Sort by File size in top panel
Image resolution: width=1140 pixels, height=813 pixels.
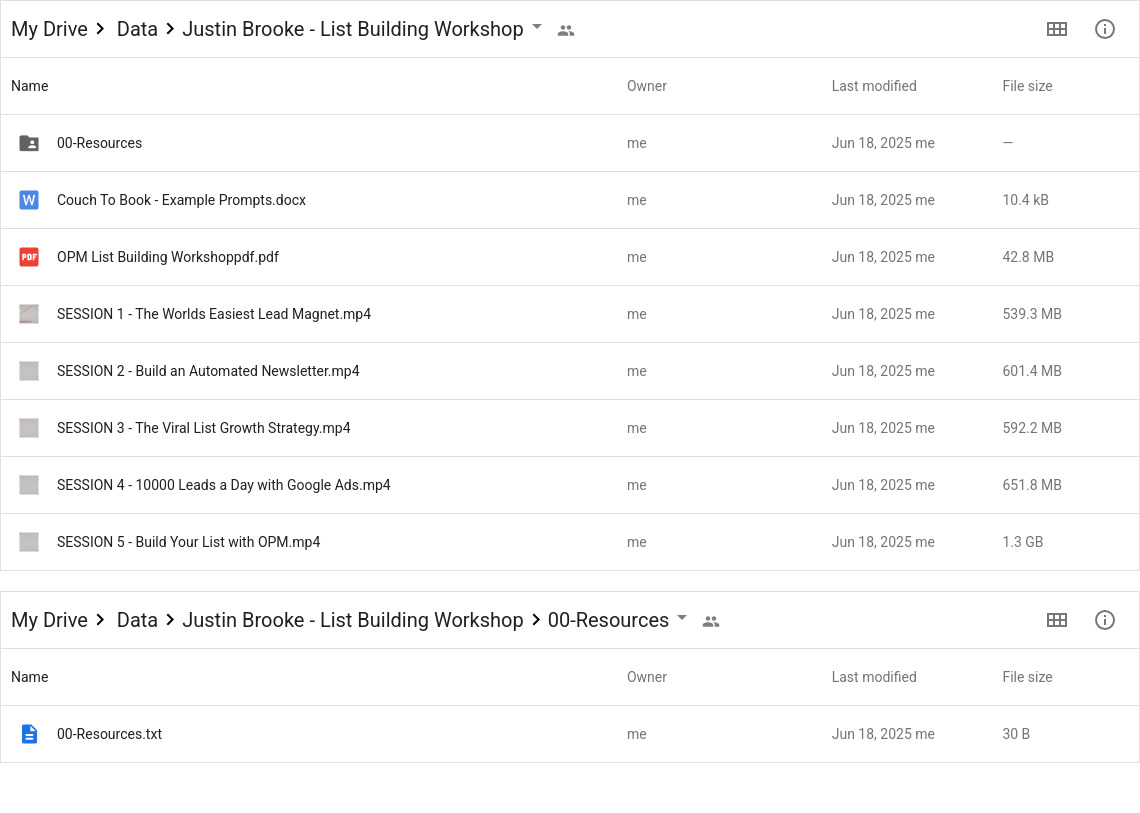point(1027,86)
